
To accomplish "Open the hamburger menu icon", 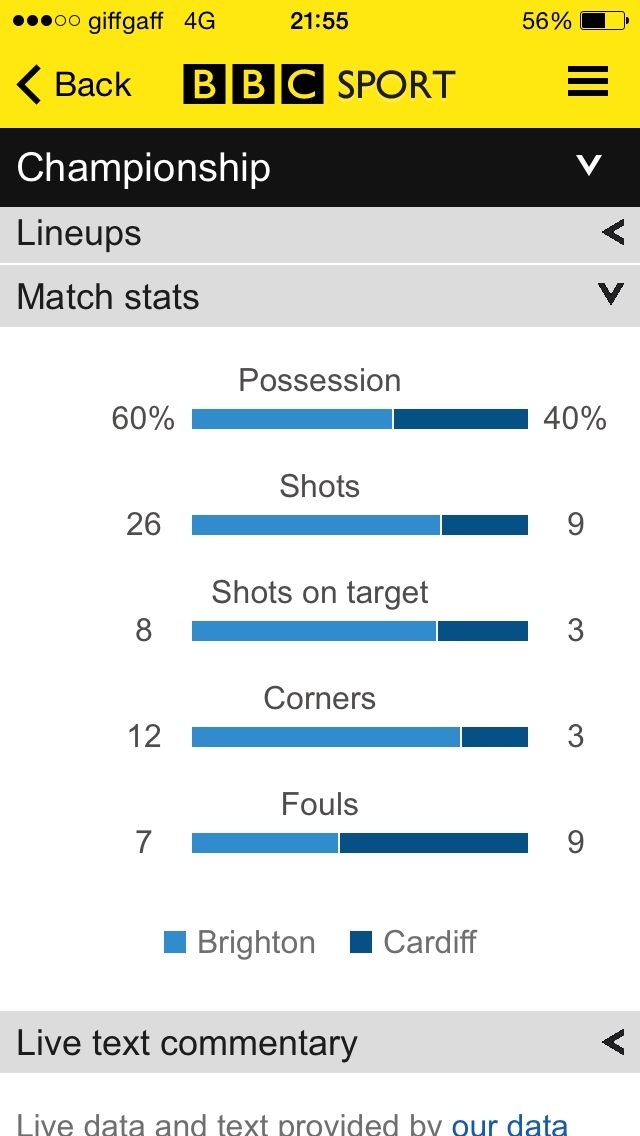I will [x=588, y=81].
